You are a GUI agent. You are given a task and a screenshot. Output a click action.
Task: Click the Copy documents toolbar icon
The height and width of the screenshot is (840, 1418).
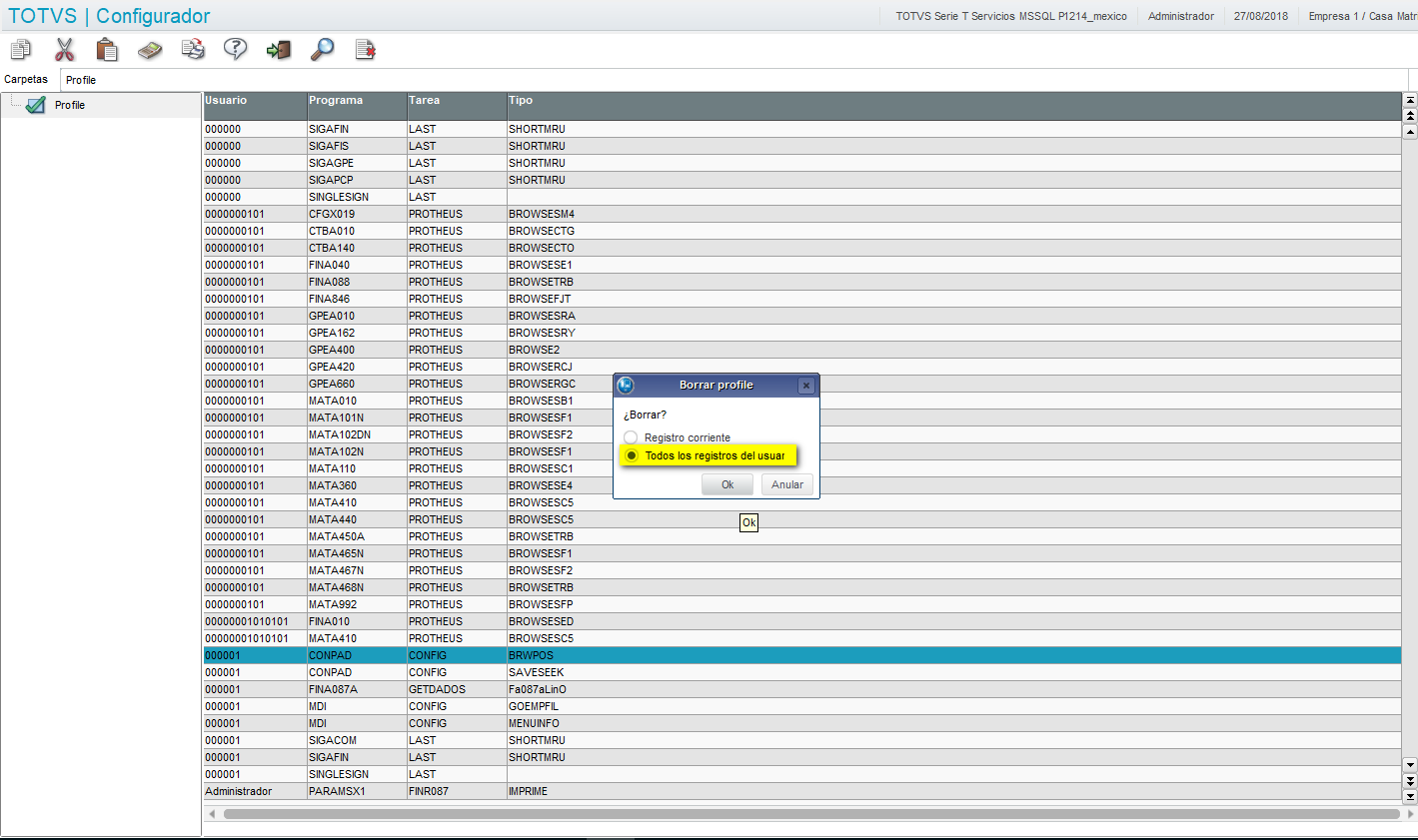[21, 49]
